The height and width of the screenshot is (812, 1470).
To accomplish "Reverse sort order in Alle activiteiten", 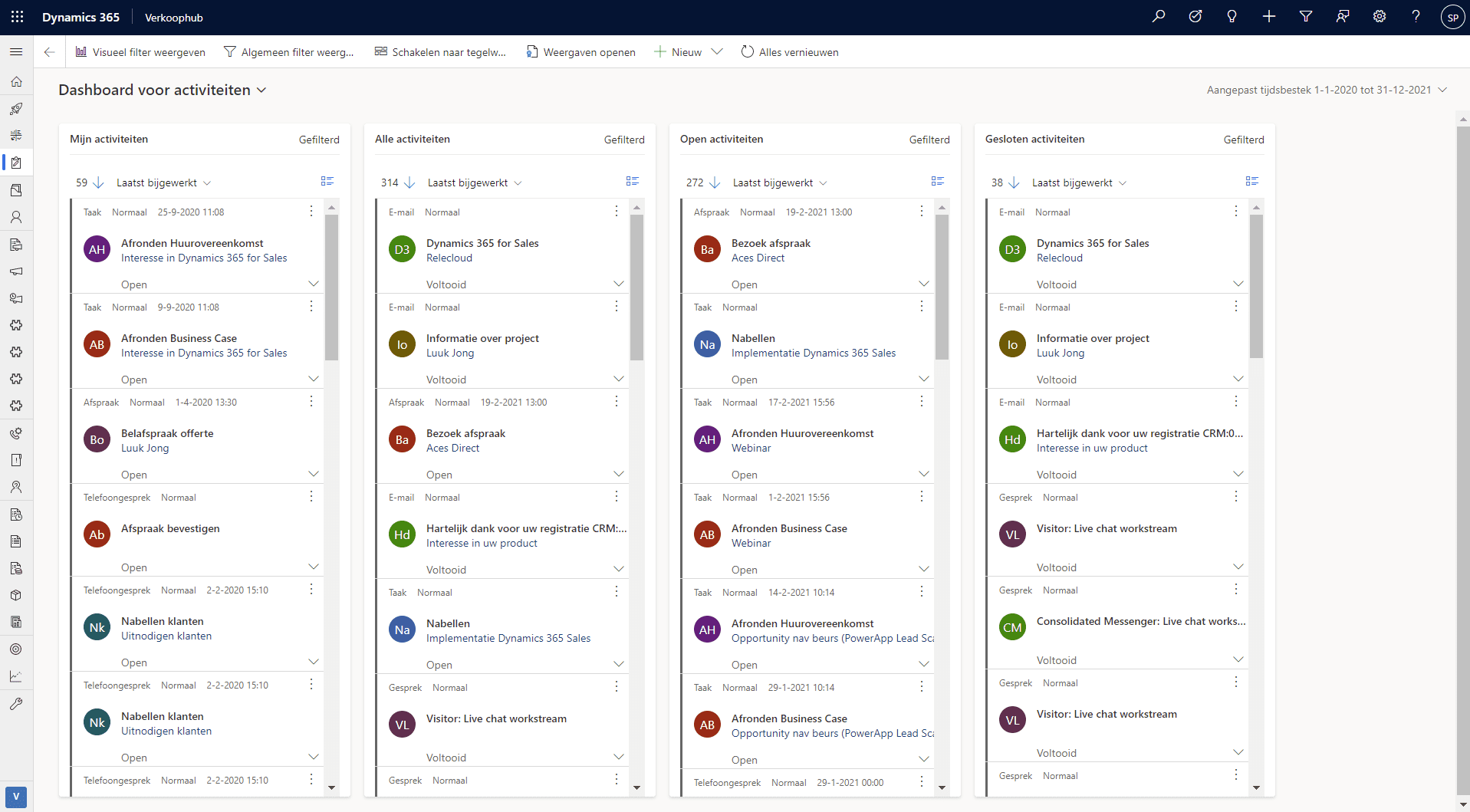I will pyautogui.click(x=409, y=182).
